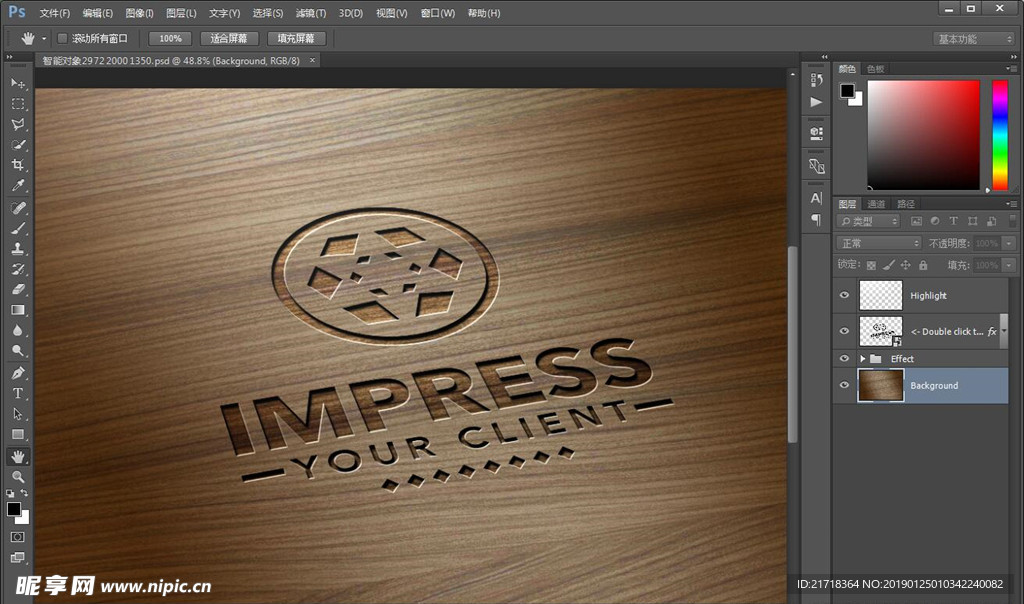Viewport: 1024px width, 604px height.
Task: Expand the Effect layer group
Action: (863, 358)
